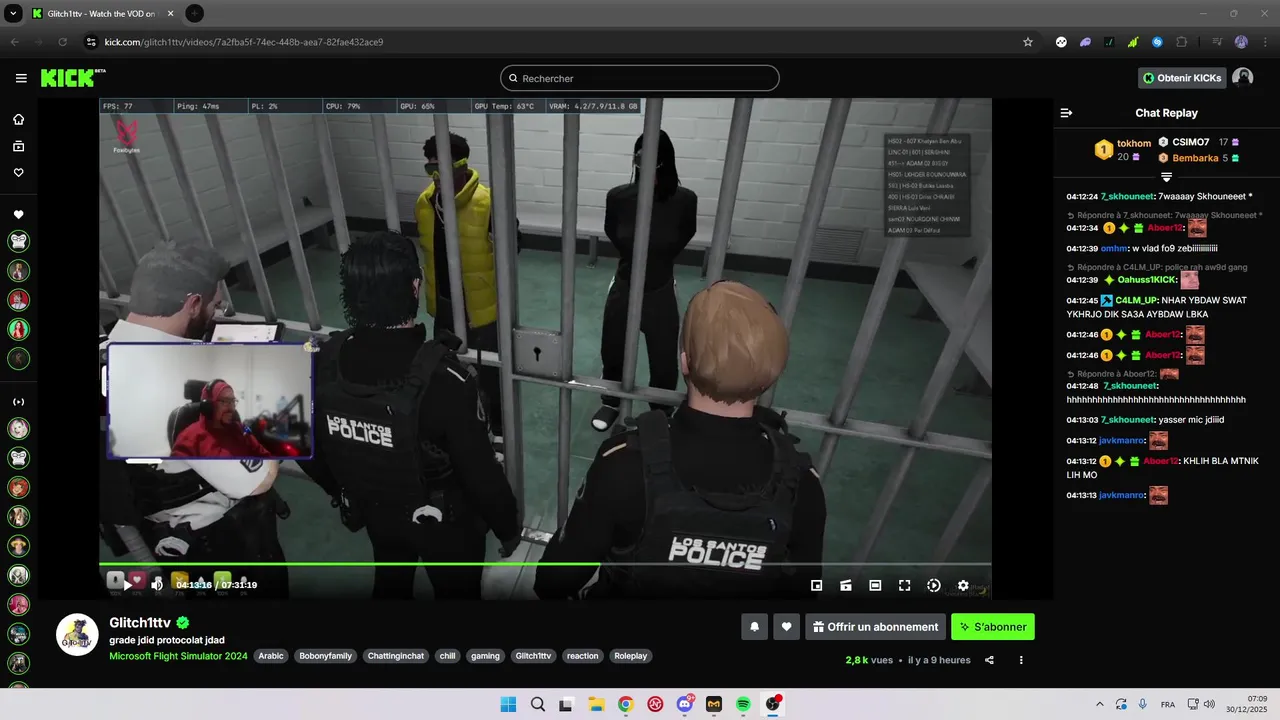Open Following heart outline in sidebar
Image resolution: width=1280 pixels, height=720 pixels.
[x=19, y=172]
